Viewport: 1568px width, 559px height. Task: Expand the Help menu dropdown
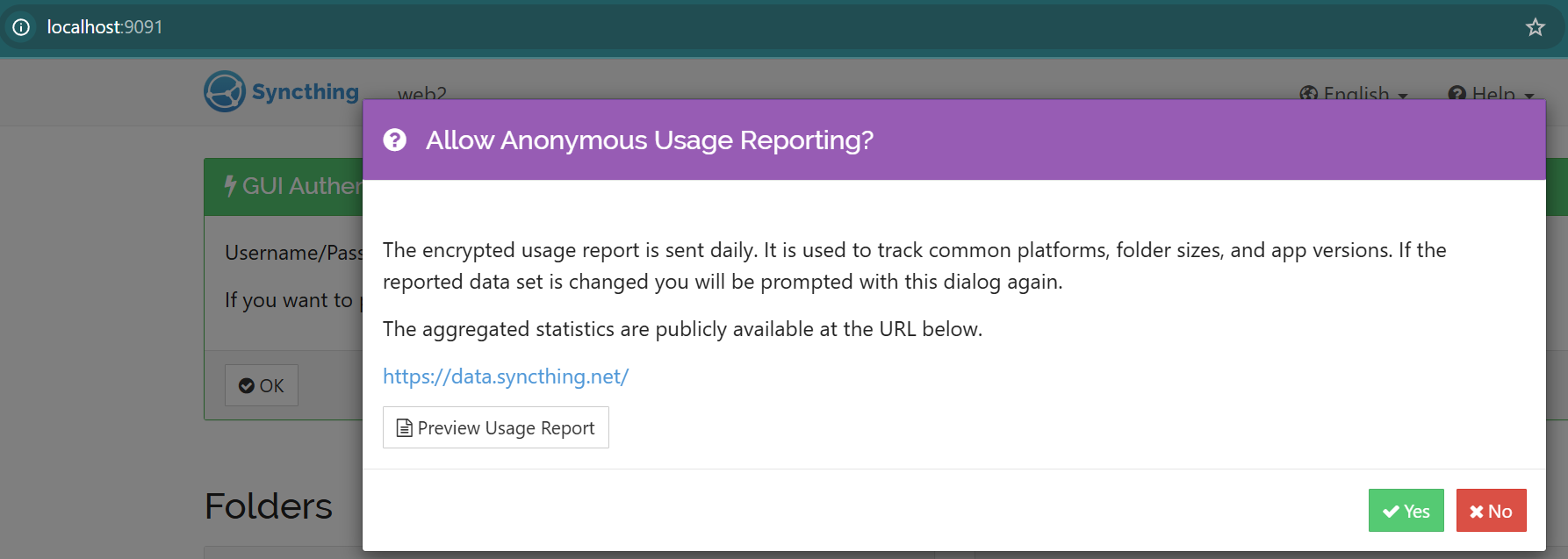[x=1491, y=93]
